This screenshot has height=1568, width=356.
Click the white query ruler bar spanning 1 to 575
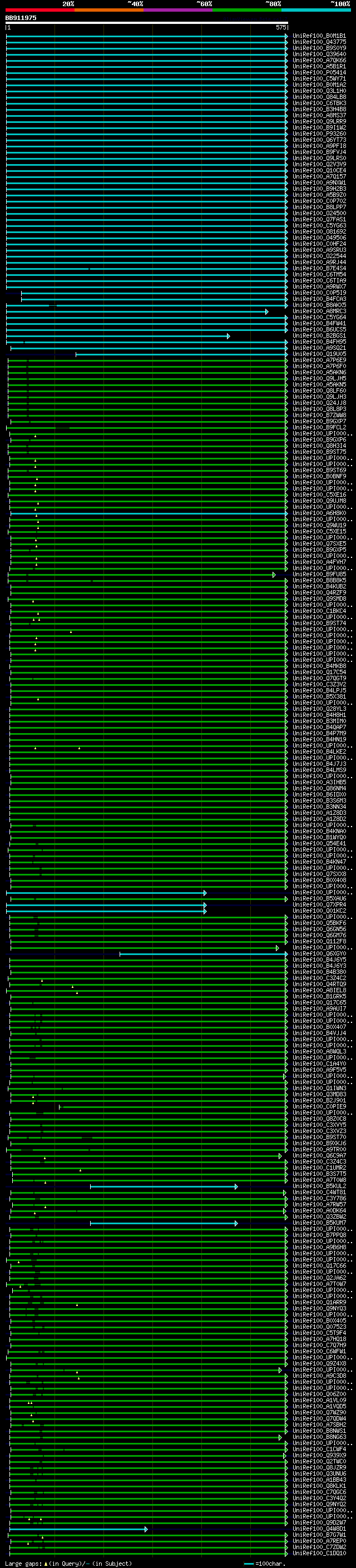click(147, 23)
